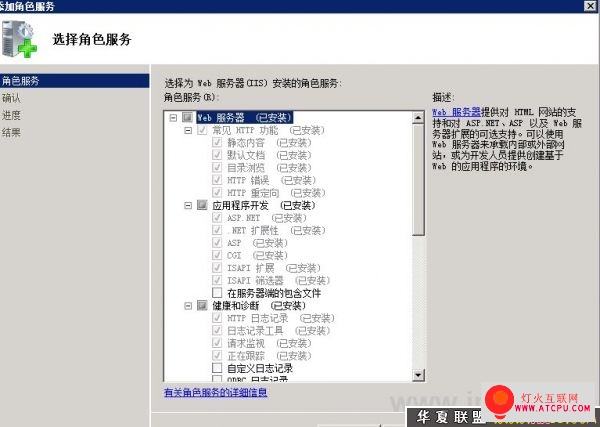Screen dimensions: 600x427
Task: Click the role list scroll down arrow
Action: click(418, 375)
